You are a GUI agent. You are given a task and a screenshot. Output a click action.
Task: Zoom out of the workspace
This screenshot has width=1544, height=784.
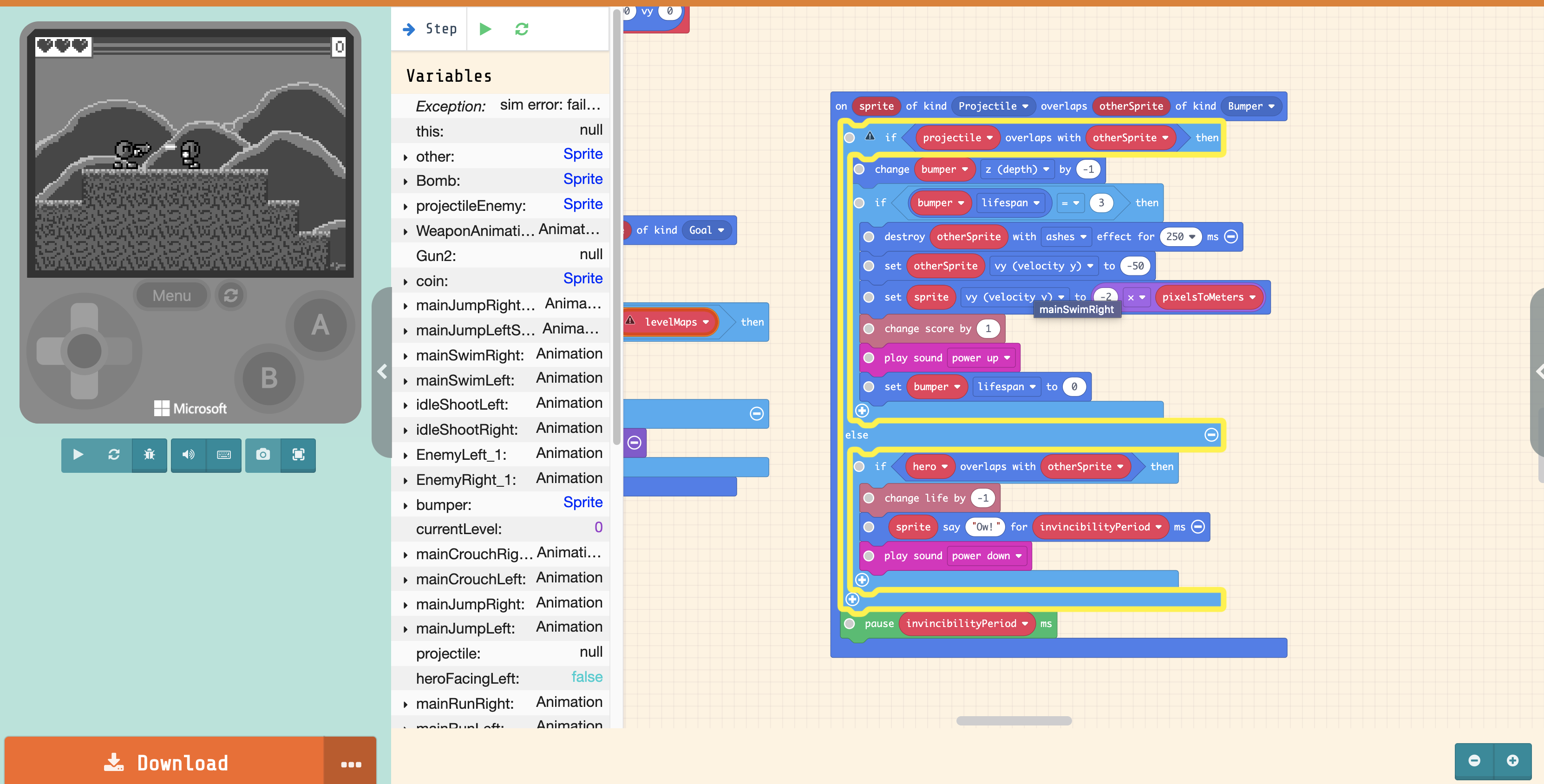tap(1474, 761)
